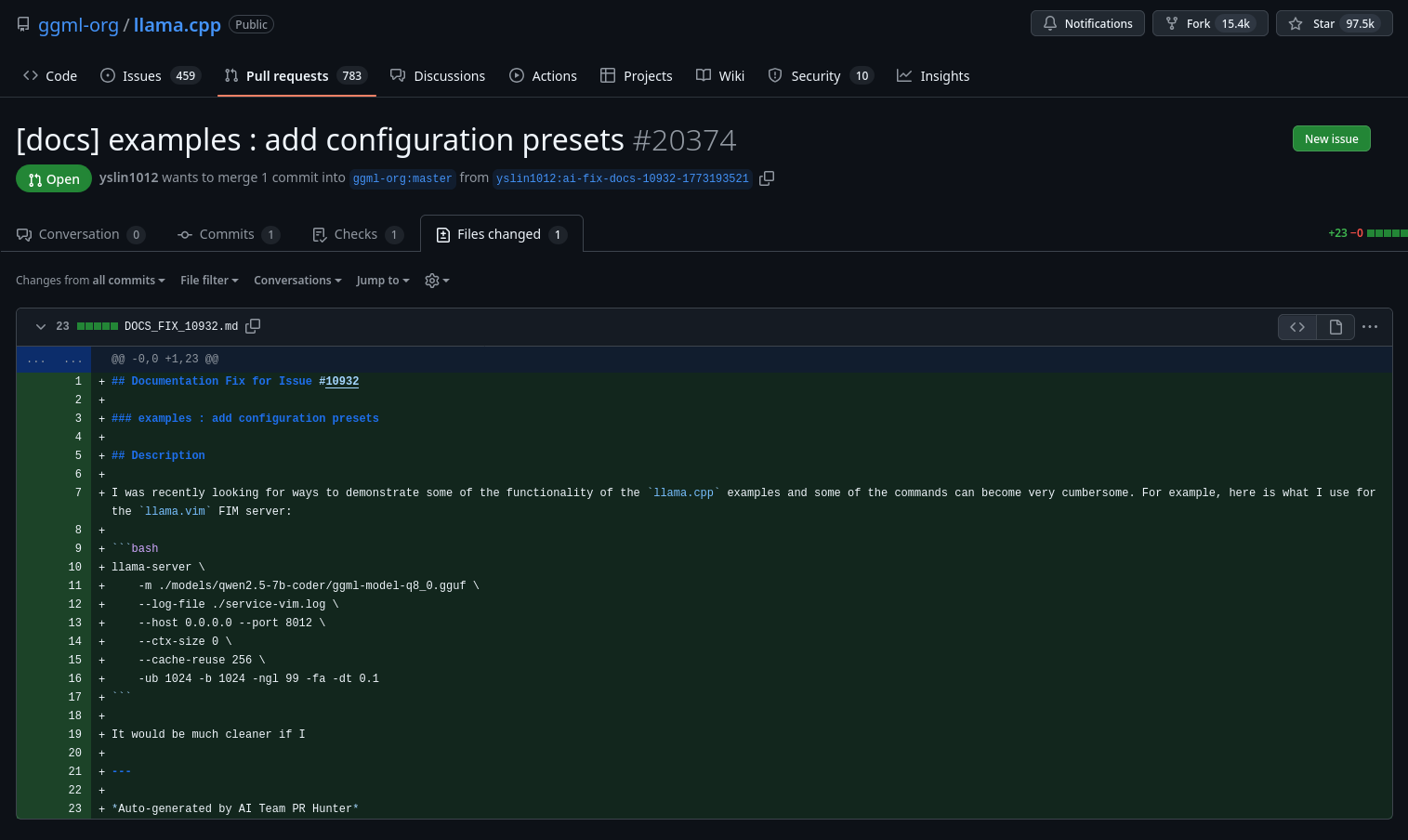The height and width of the screenshot is (840, 1408).
Task: Open the ggml-org:master base branch link
Action: pyautogui.click(x=402, y=178)
